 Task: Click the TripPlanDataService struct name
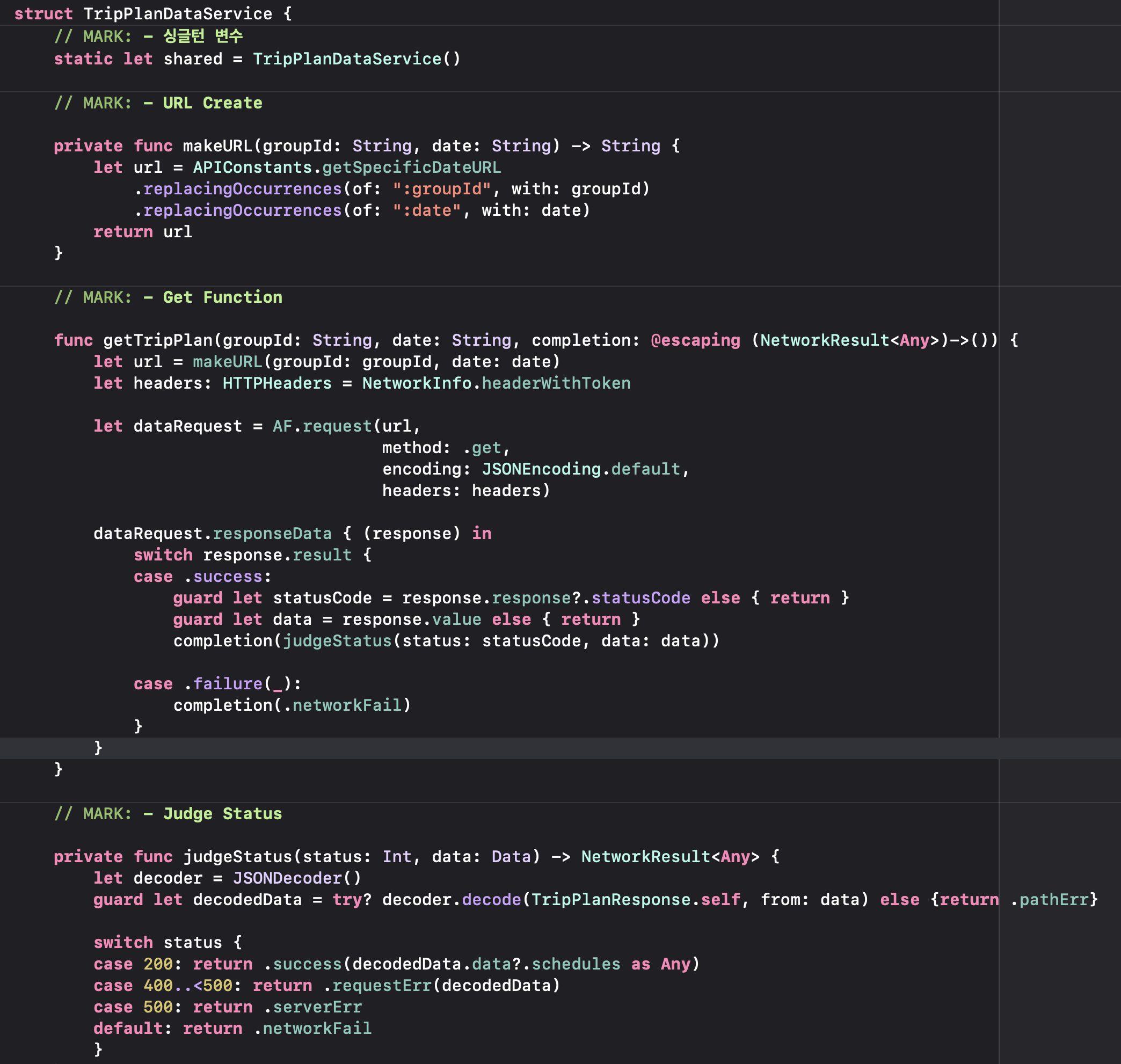click(177, 13)
